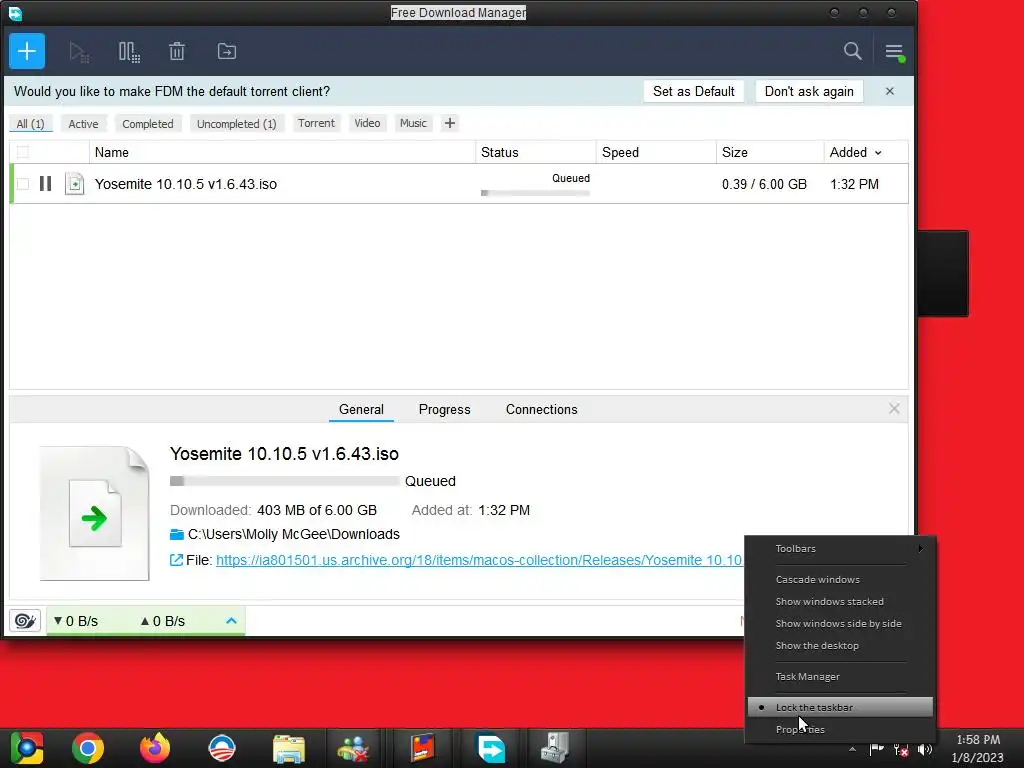Click the file type icon in Yosemite row
Screen dimensions: 1024x768
pos(74,184)
